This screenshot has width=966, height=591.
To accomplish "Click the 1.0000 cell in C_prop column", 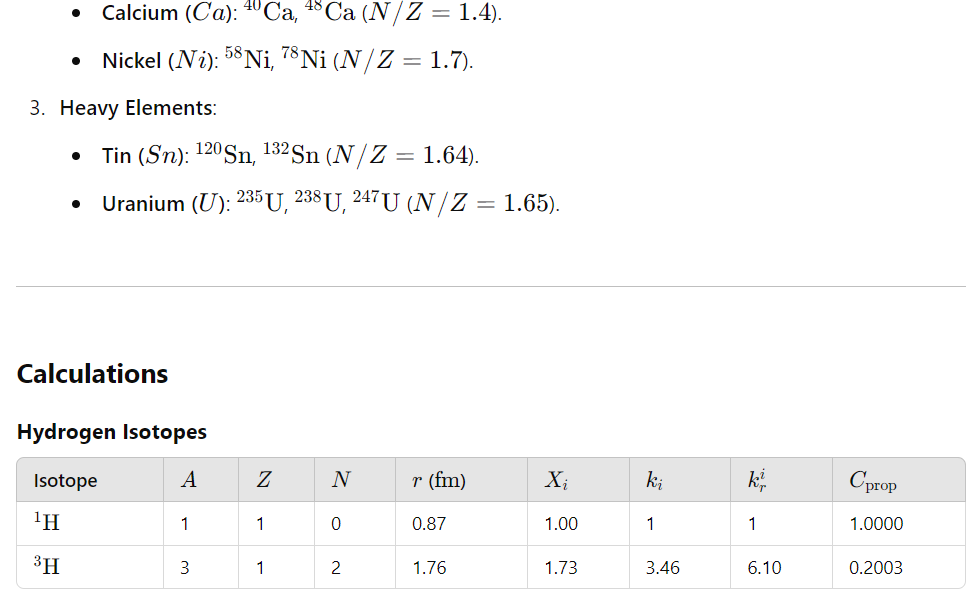I will tap(875, 524).
